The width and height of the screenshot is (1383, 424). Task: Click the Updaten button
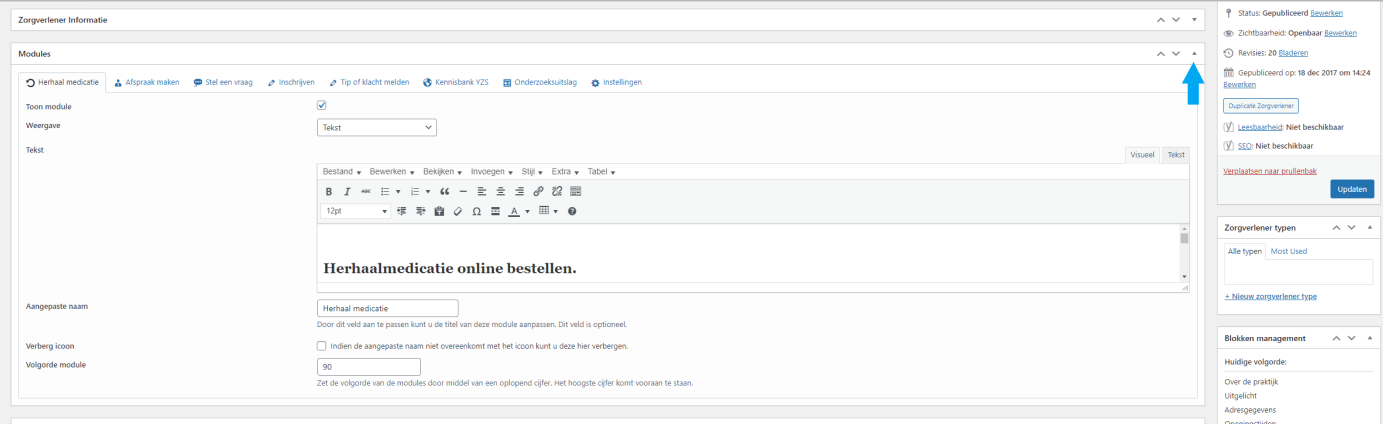[1352, 189]
